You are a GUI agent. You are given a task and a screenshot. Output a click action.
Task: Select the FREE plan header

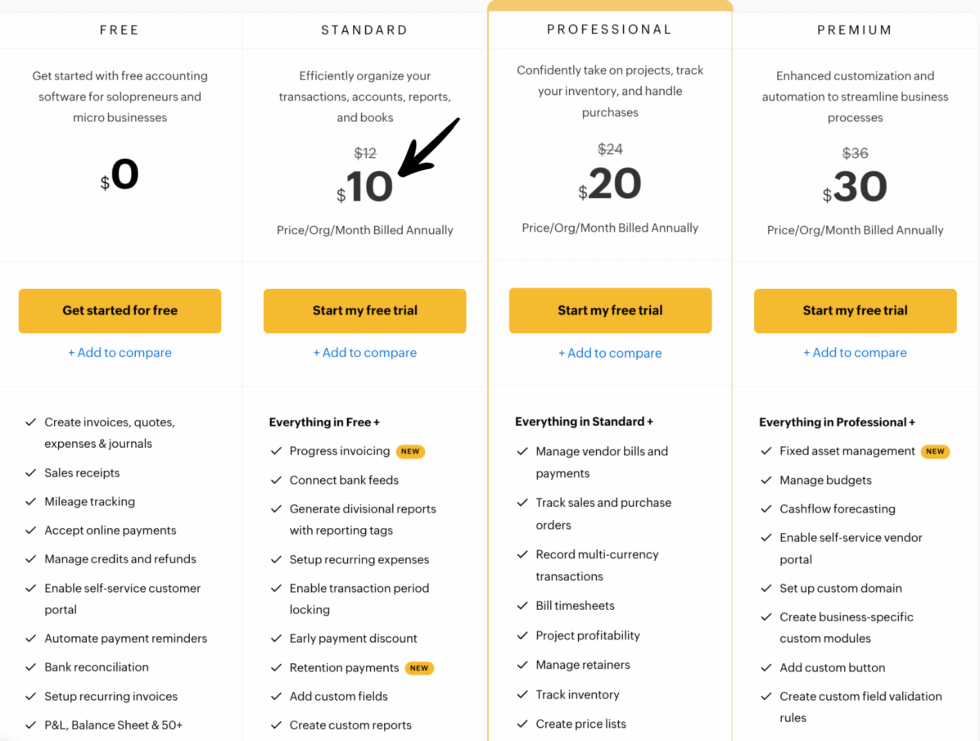coord(119,30)
